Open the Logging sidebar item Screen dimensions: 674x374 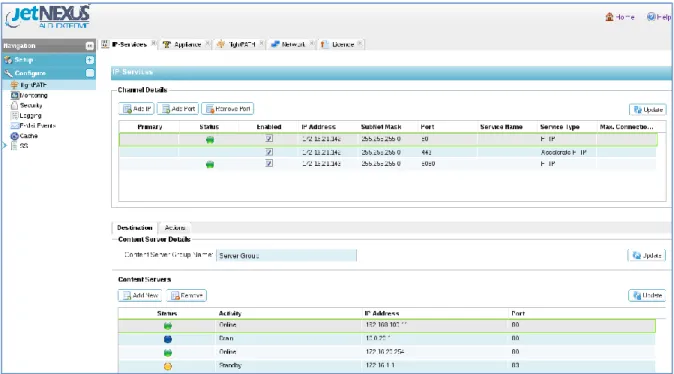coord(26,116)
